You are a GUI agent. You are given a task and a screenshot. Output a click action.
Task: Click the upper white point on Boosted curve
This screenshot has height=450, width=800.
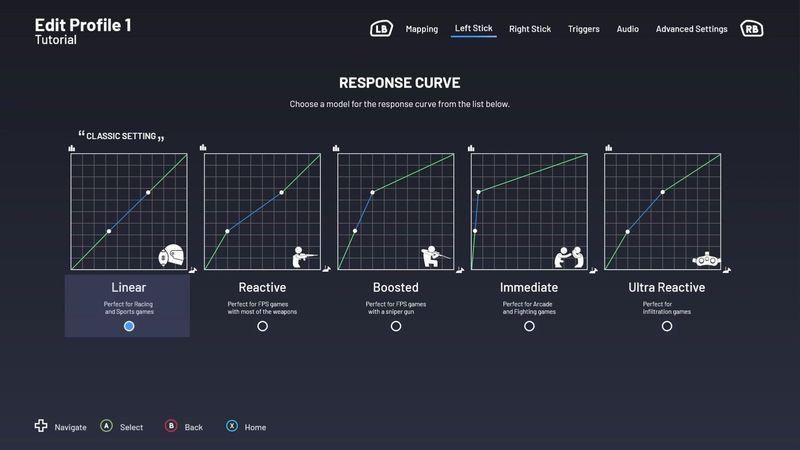click(372, 192)
